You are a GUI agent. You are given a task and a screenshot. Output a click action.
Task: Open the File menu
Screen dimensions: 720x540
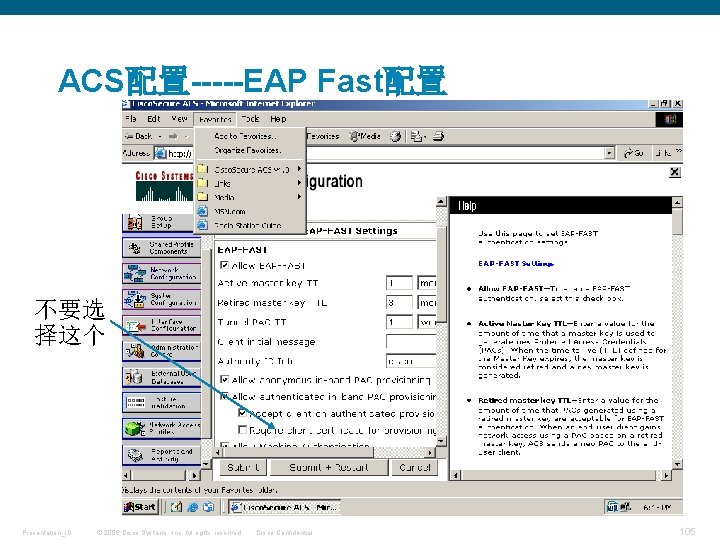tap(131, 118)
